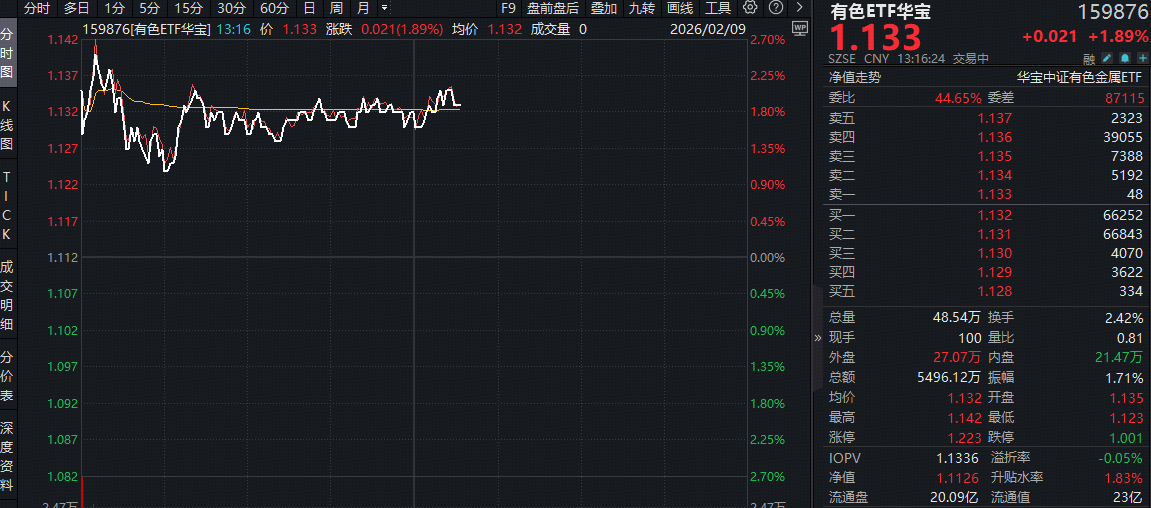Screen dimensions: 1151x508
Task: Open the 净值走势 link
Action: [x=855, y=77]
